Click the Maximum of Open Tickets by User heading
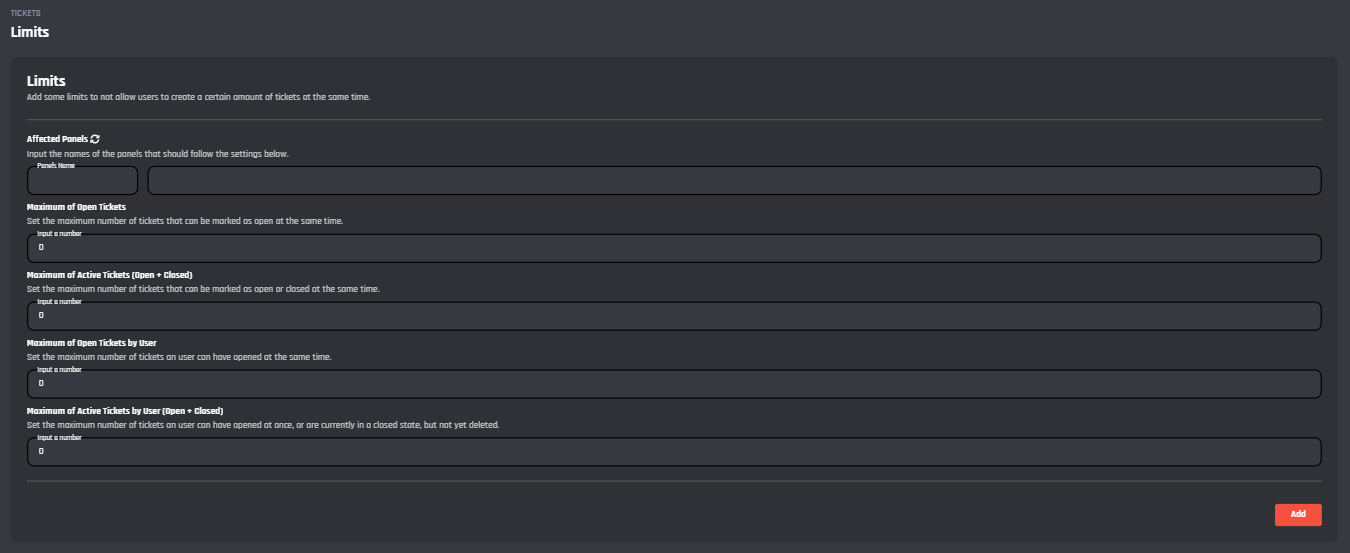 click(x=91, y=343)
